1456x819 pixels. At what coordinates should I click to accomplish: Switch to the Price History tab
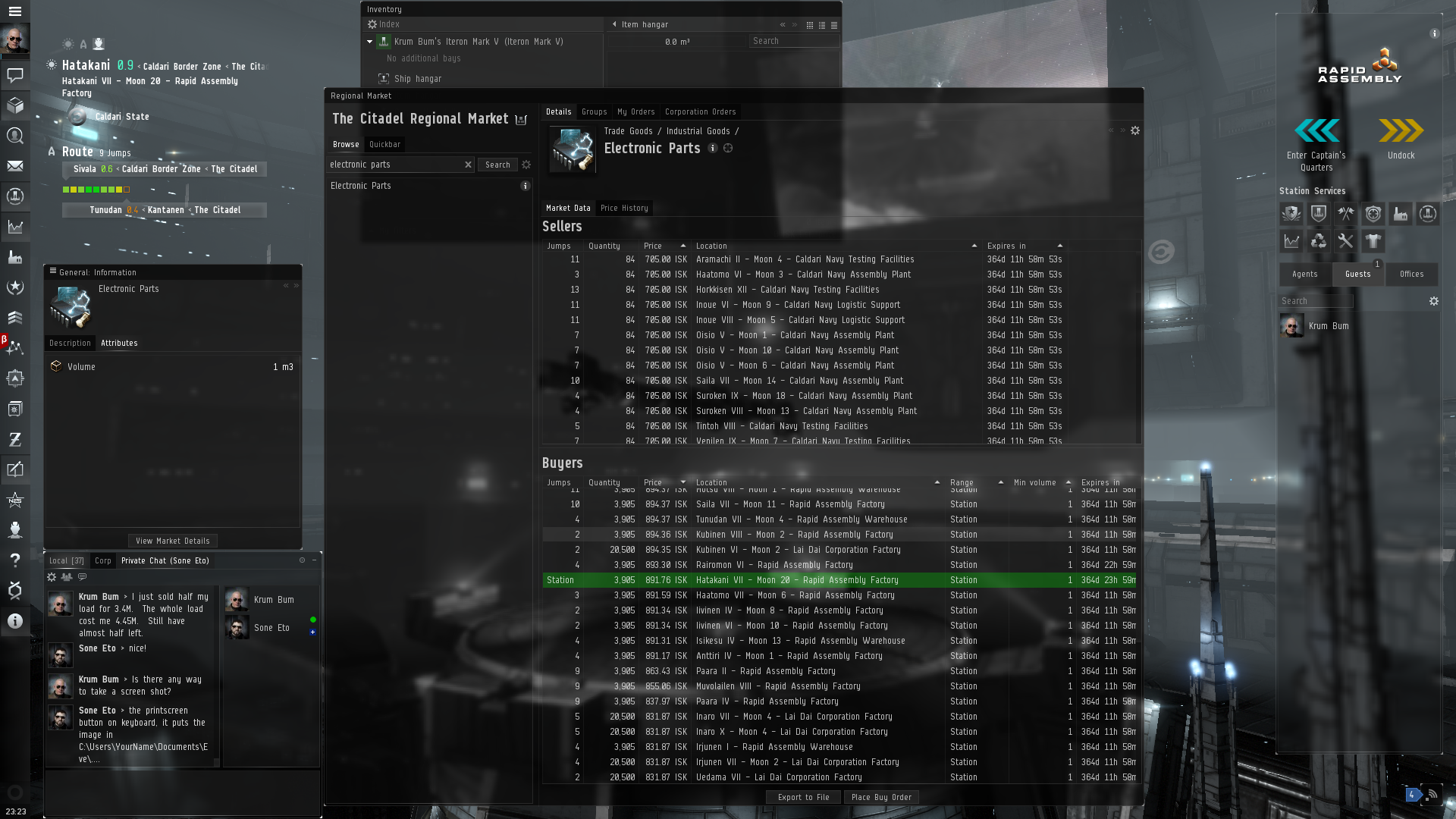[624, 208]
